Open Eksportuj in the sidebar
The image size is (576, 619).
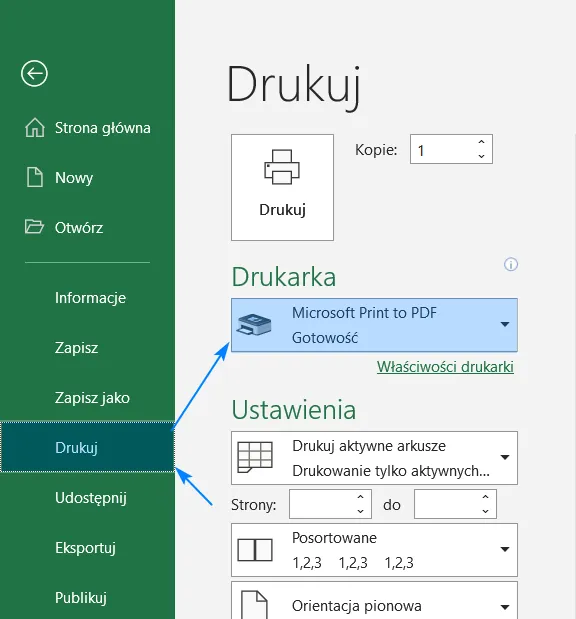coord(87,548)
